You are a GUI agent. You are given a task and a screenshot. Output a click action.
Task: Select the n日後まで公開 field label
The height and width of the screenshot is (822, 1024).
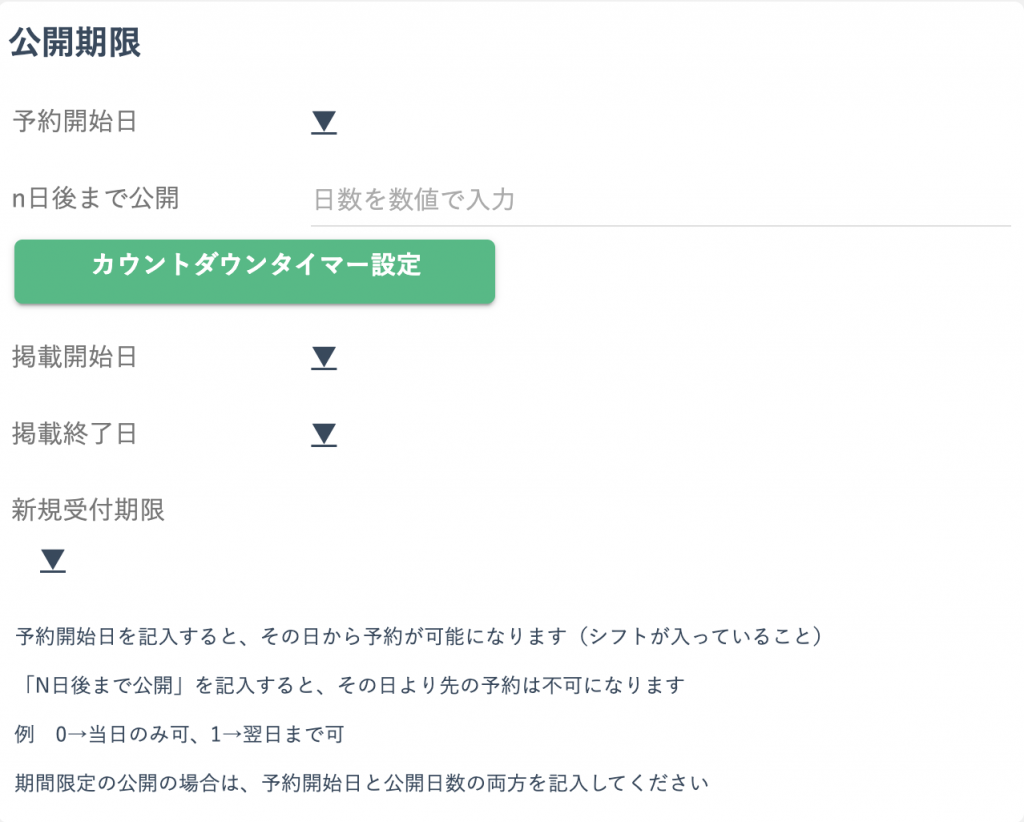(95, 198)
